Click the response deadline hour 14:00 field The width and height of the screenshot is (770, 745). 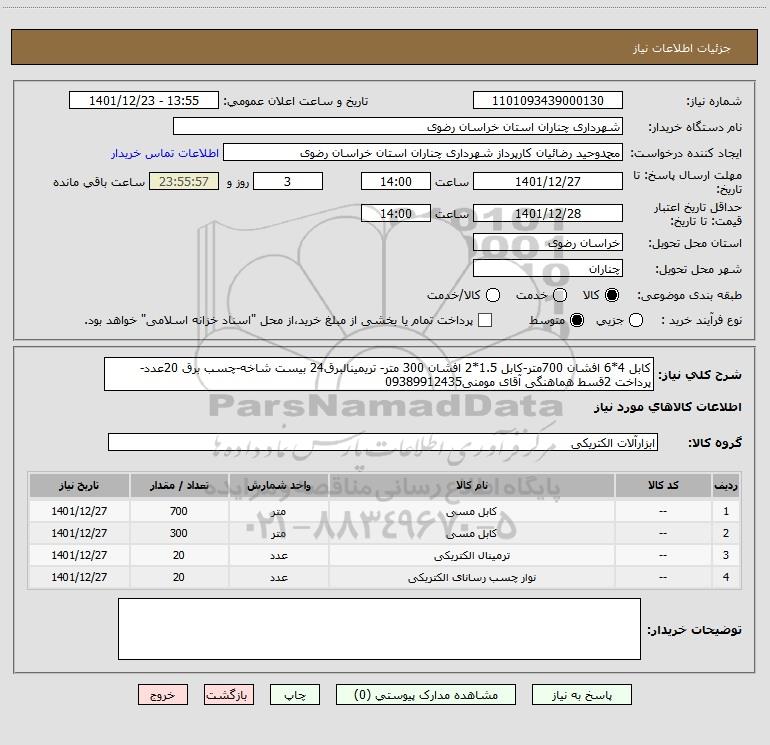coord(396,181)
